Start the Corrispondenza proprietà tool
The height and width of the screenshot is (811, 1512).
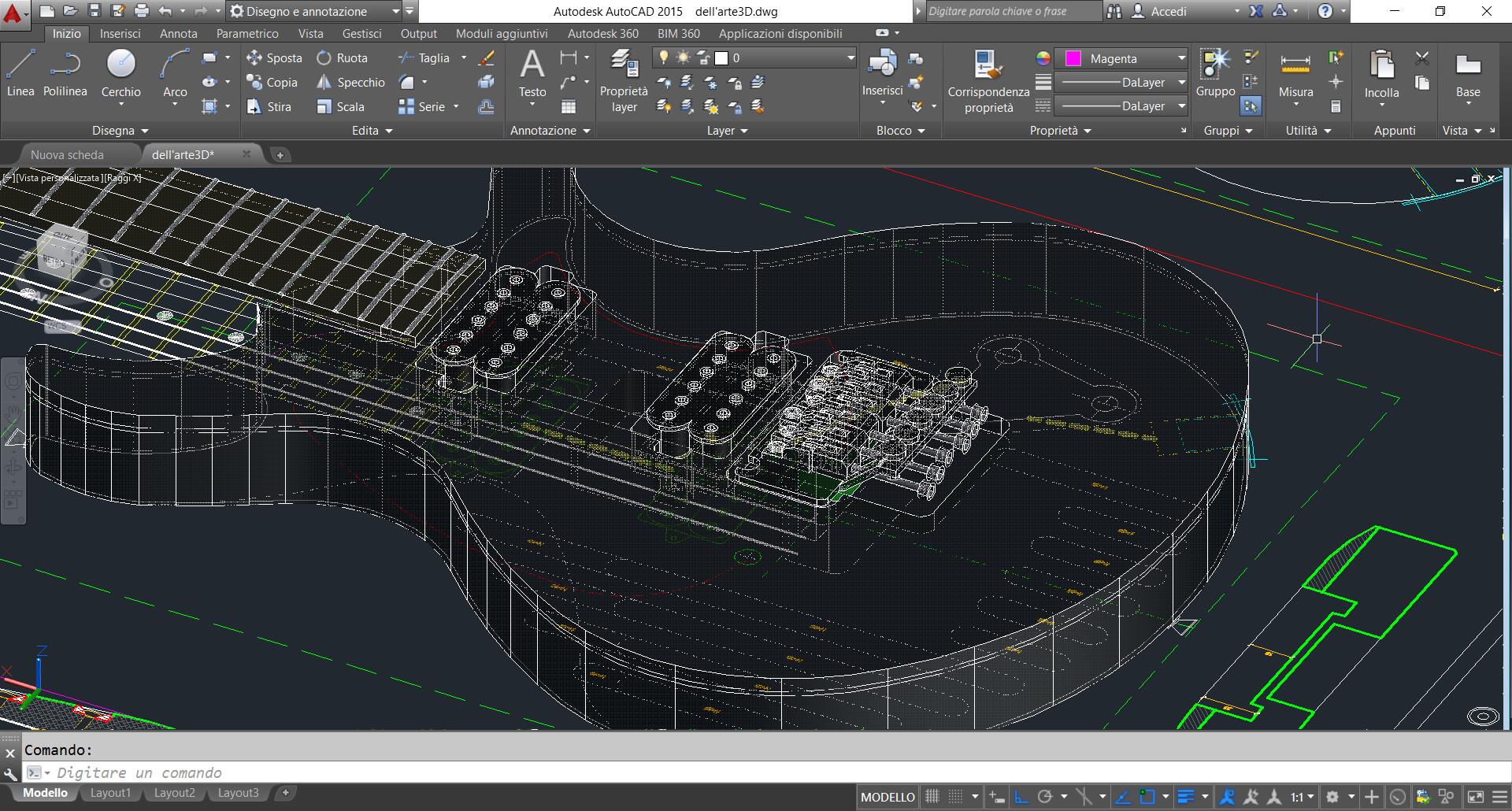point(988,80)
